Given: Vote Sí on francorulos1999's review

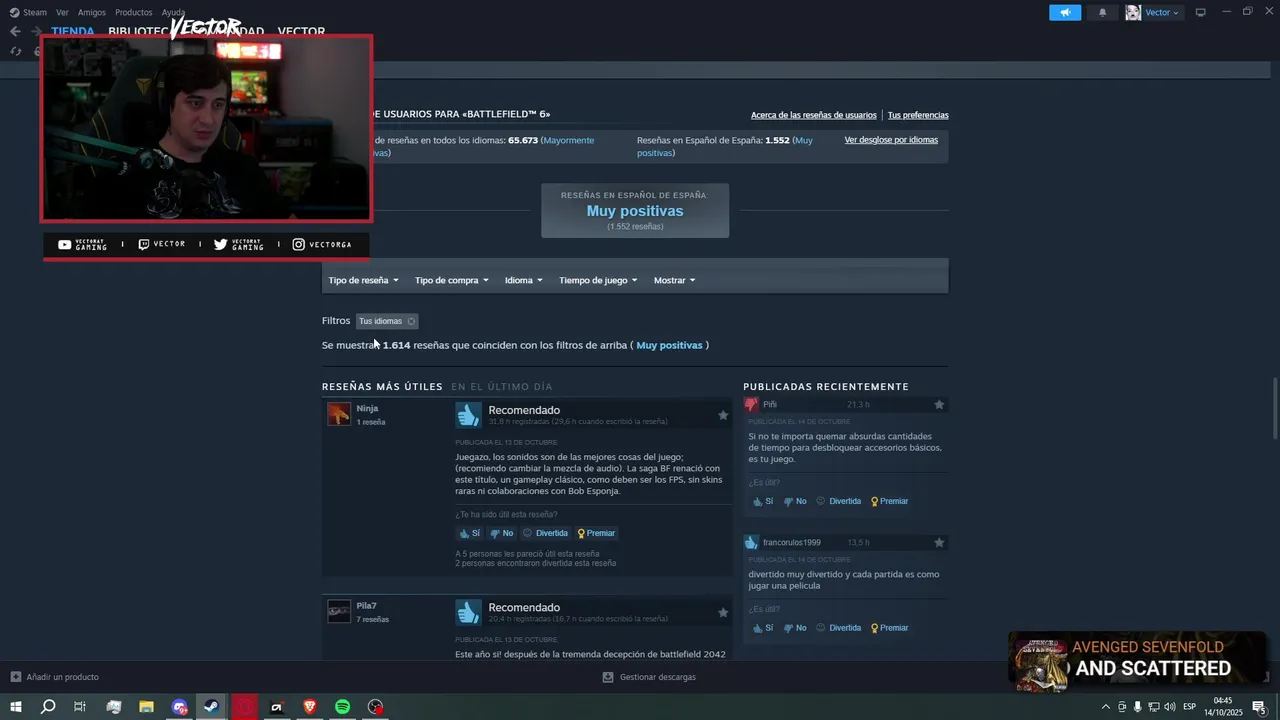Looking at the screenshot, I should pos(763,628).
